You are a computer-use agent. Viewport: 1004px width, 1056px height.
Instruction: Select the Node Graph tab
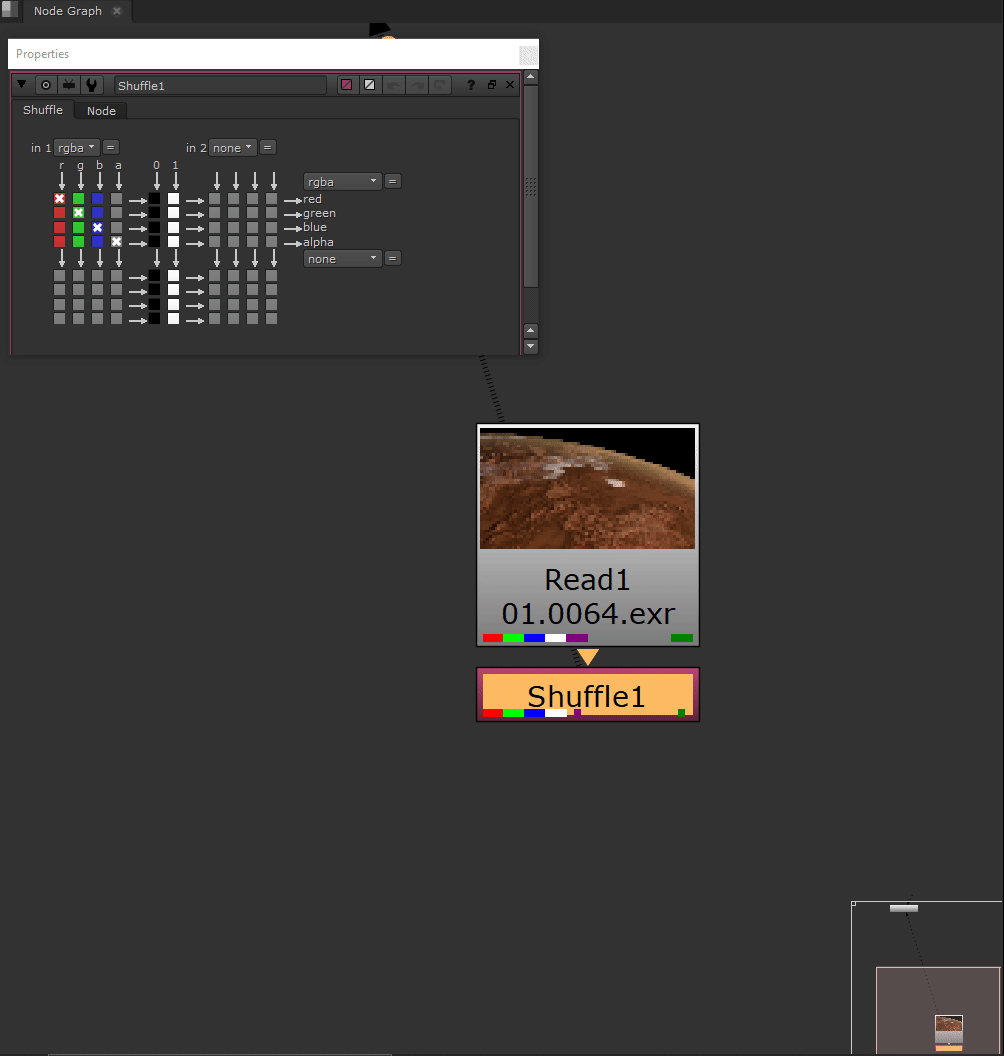68,11
